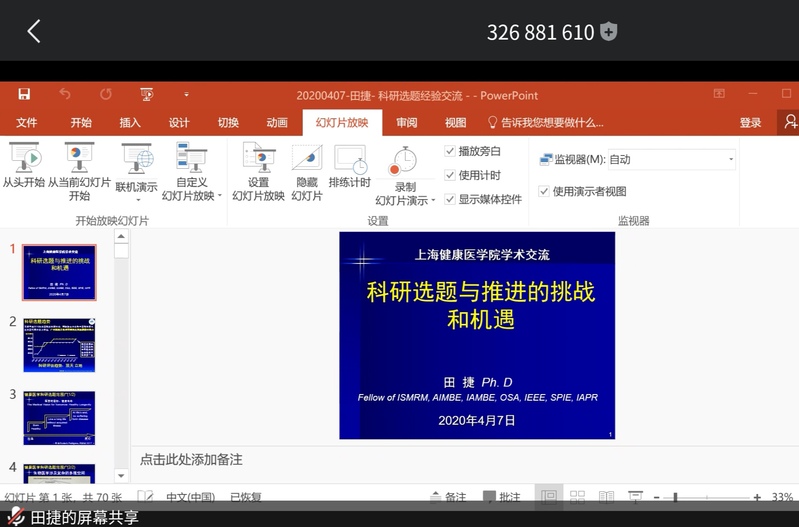Click the Notes (备注) button in status bar
This screenshot has height=527, width=799.
pos(448,497)
